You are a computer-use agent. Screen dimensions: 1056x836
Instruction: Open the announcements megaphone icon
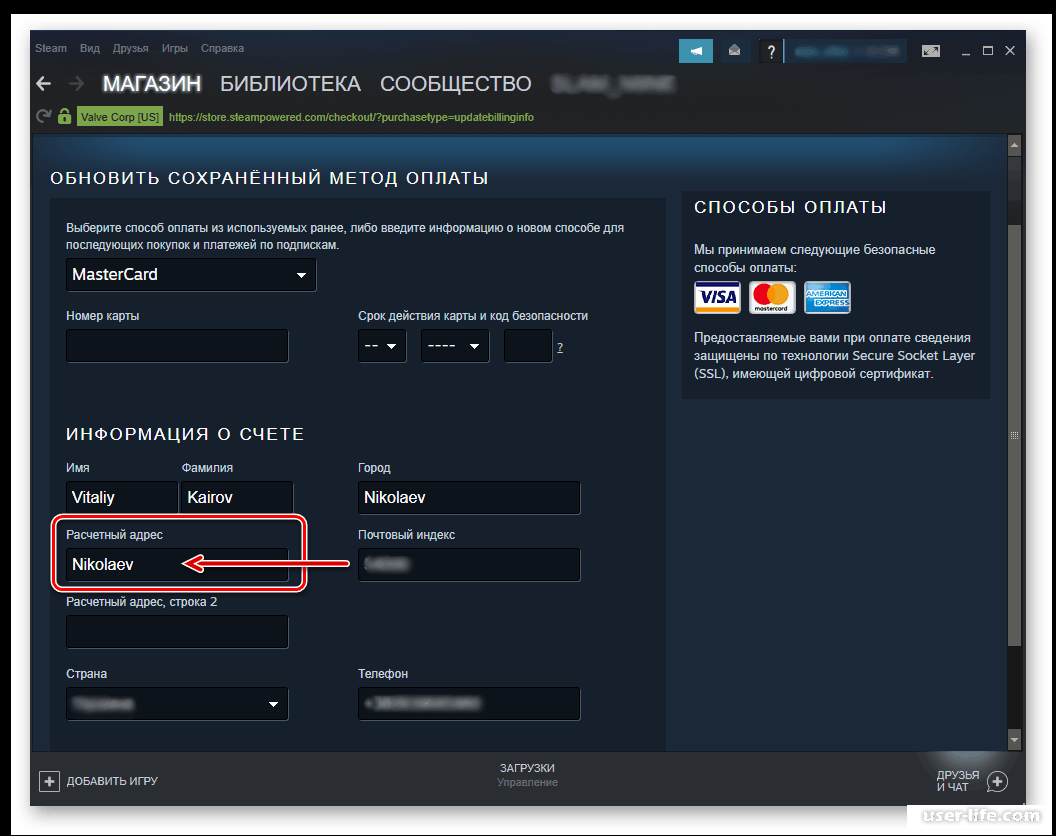[x=696, y=51]
